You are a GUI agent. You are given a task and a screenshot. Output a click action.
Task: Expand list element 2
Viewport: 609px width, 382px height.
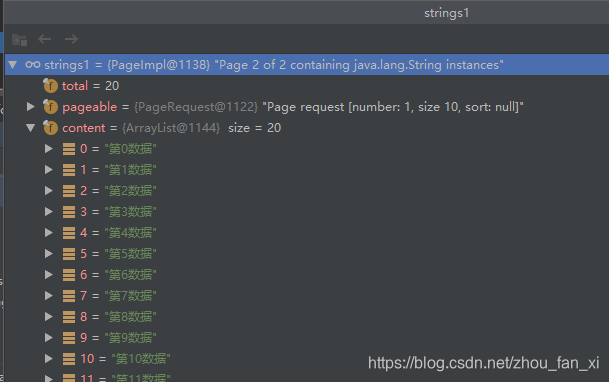[x=49, y=190]
